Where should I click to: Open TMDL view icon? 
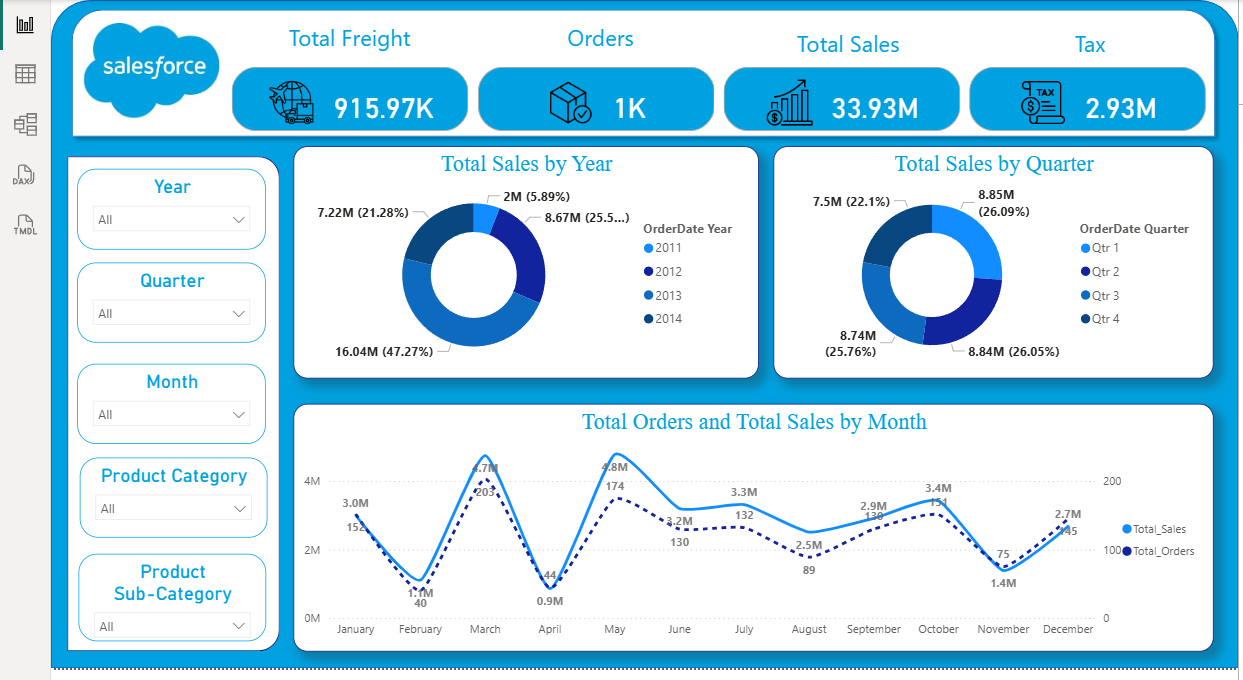click(x=25, y=224)
